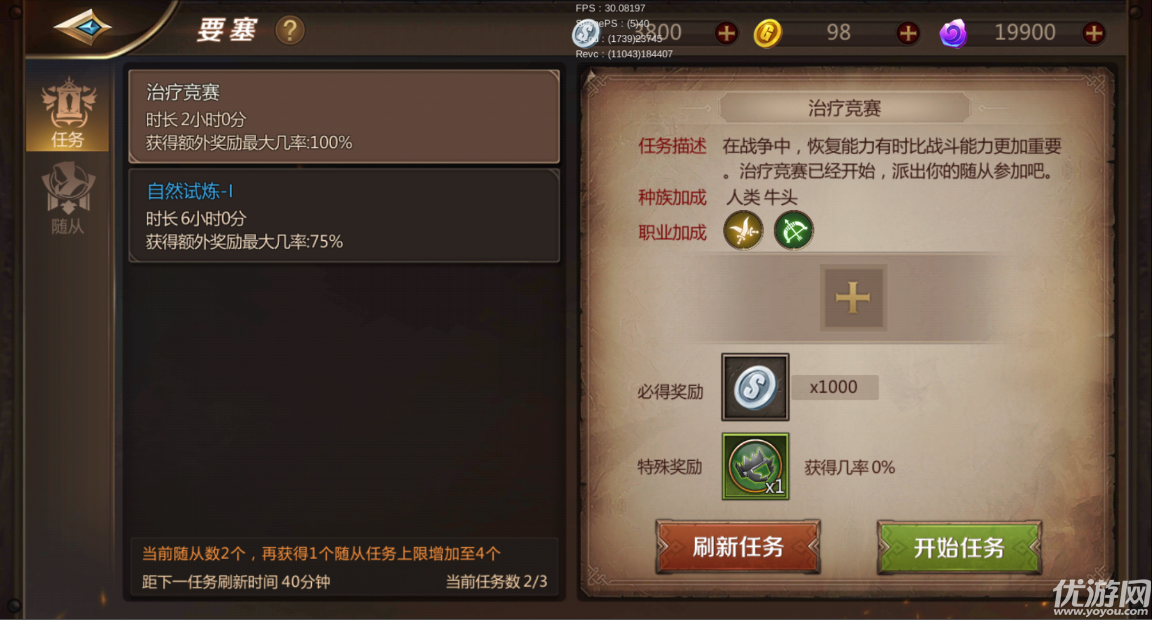
Task: Tap the silver coin reward icon
Action: pos(755,387)
